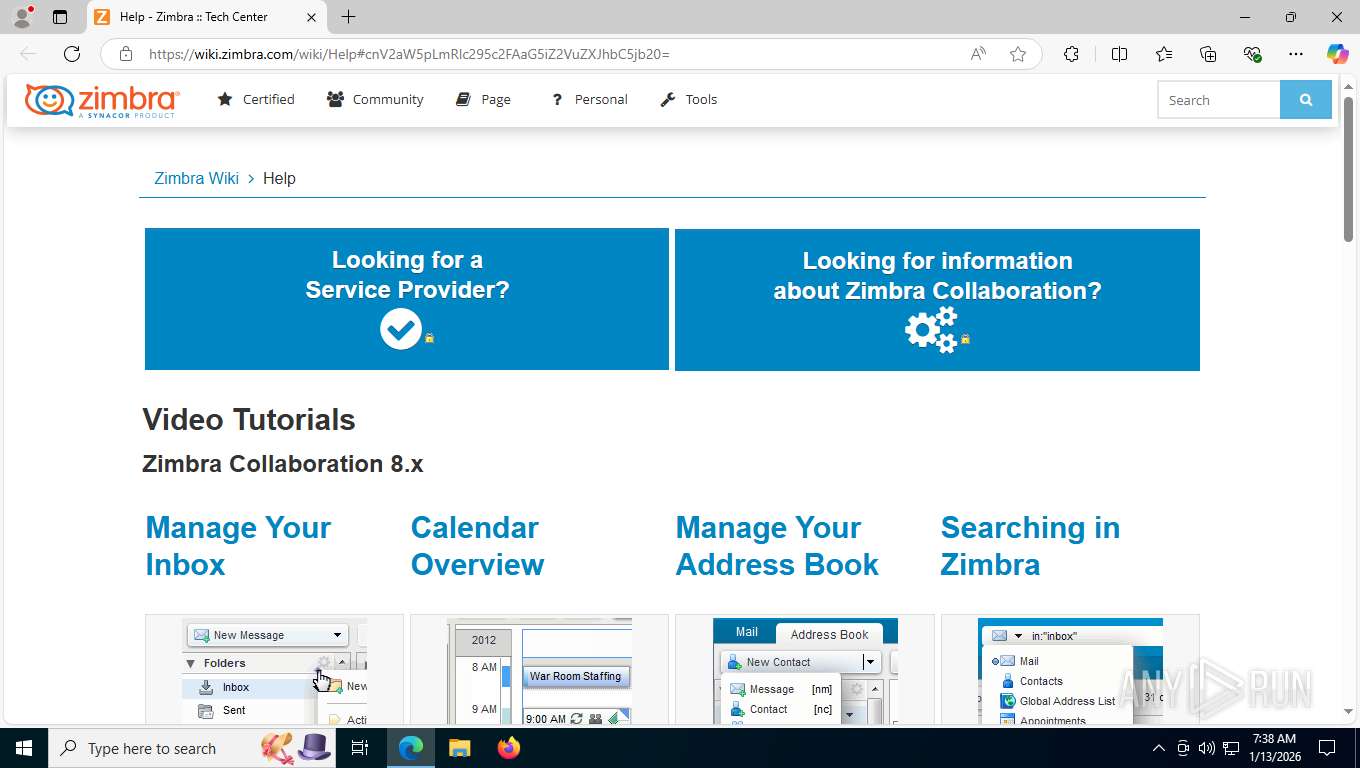Open the Manage Your Address Book link
1360x768 pixels.
click(x=777, y=546)
